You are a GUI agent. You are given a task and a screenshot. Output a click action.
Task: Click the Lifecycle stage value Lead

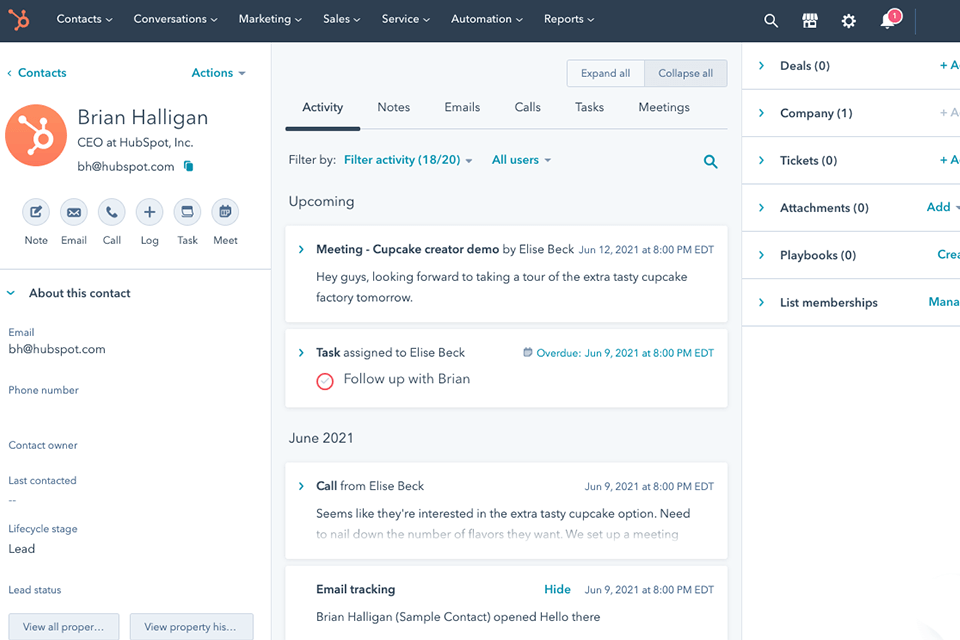[x=21, y=549]
